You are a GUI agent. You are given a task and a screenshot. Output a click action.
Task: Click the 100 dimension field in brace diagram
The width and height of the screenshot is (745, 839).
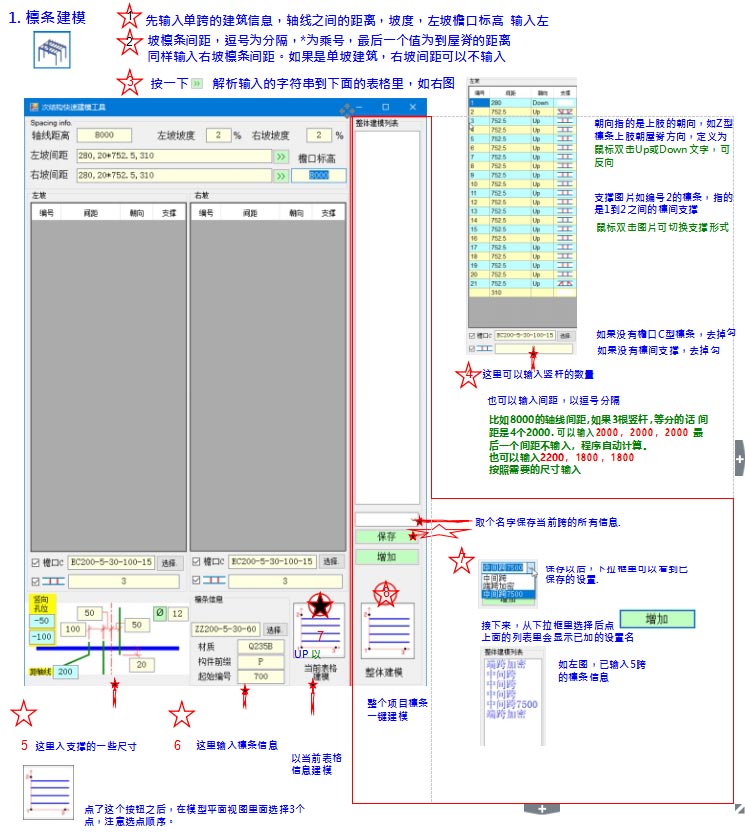73,630
